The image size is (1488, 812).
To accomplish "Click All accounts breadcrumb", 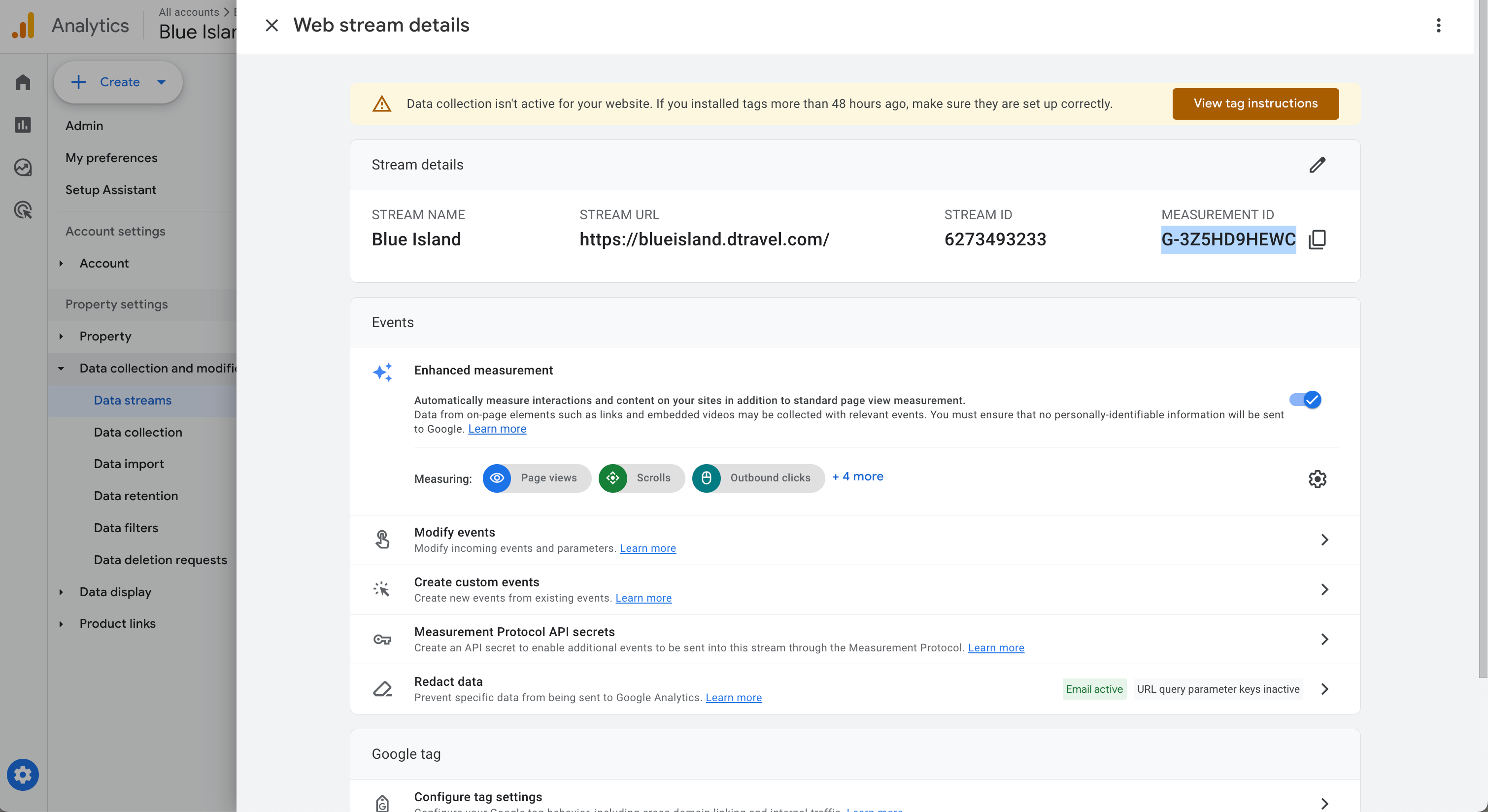I will coord(189,11).
